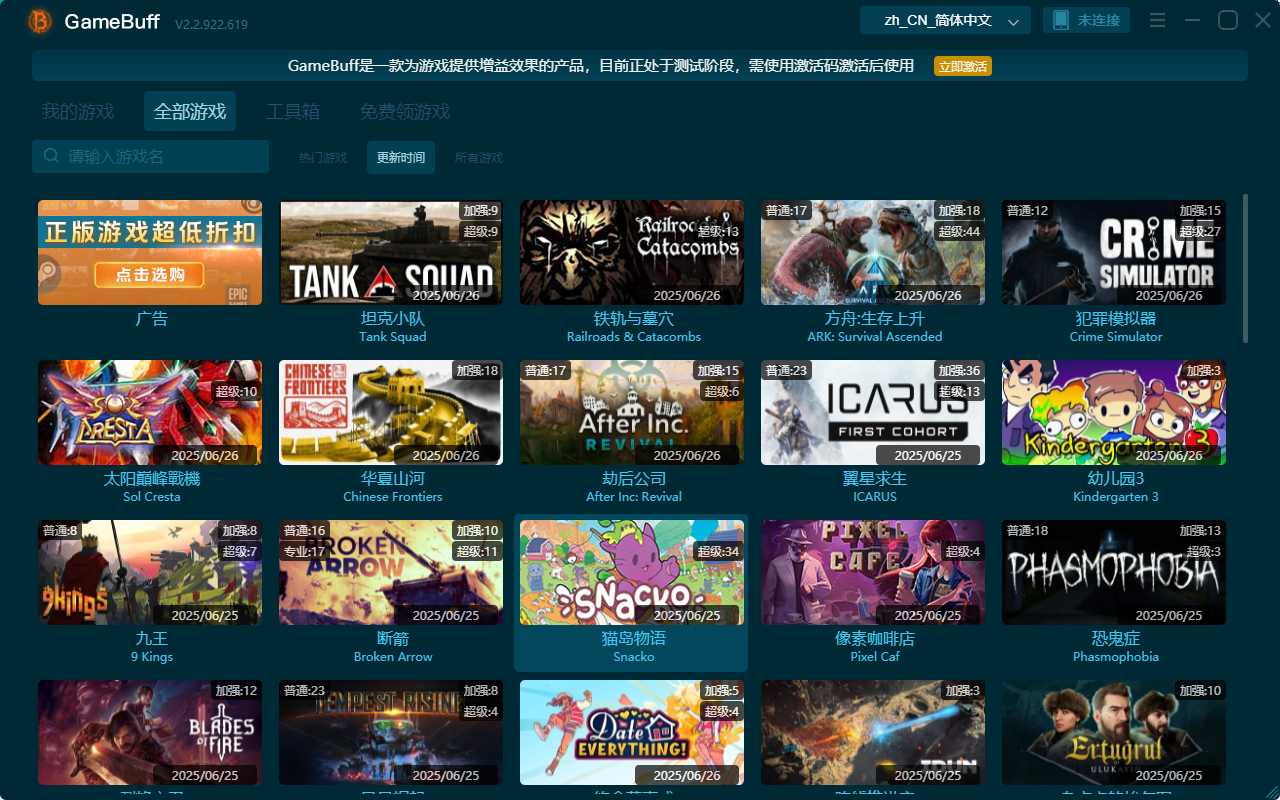Click the 超级:44 badge on ARK card
This screenshot has height=800, width=1280.
click(958, 232)
